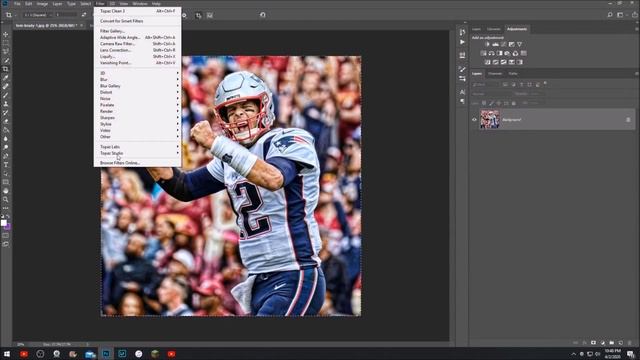Click the delete layer trash button
Screen dimensions: 640x360
tap(629, 343)
